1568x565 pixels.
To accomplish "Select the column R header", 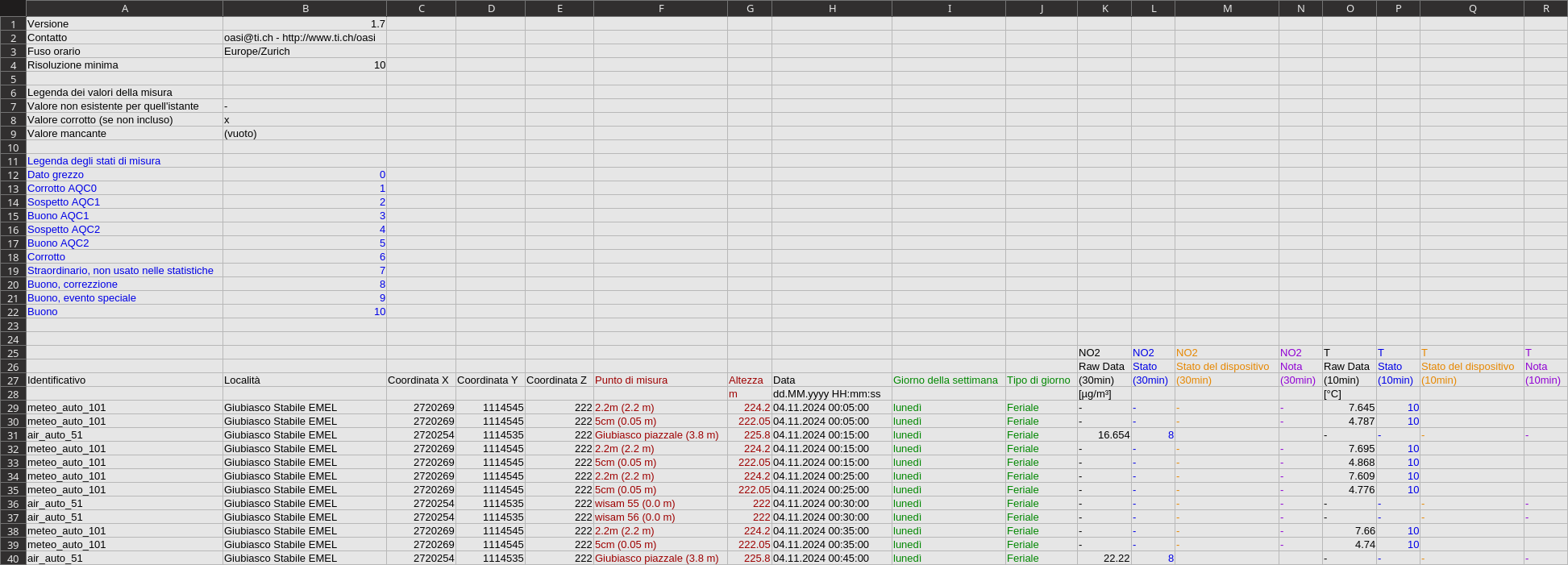I will coord(1545,8).
